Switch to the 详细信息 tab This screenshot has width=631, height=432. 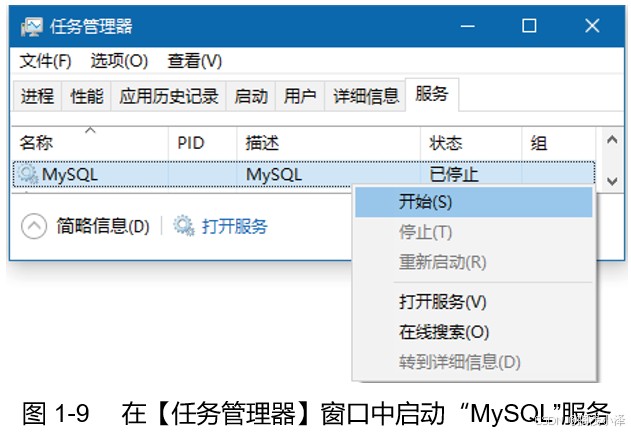[365, 96]
